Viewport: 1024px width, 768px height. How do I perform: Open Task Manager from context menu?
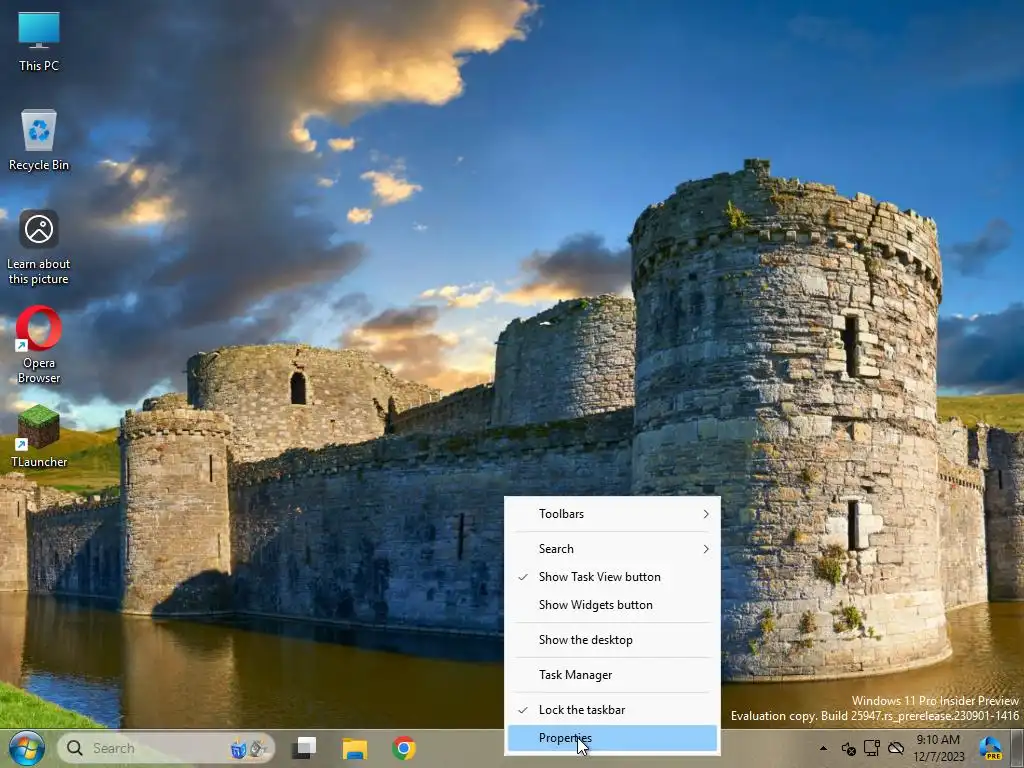click(613, 675)
